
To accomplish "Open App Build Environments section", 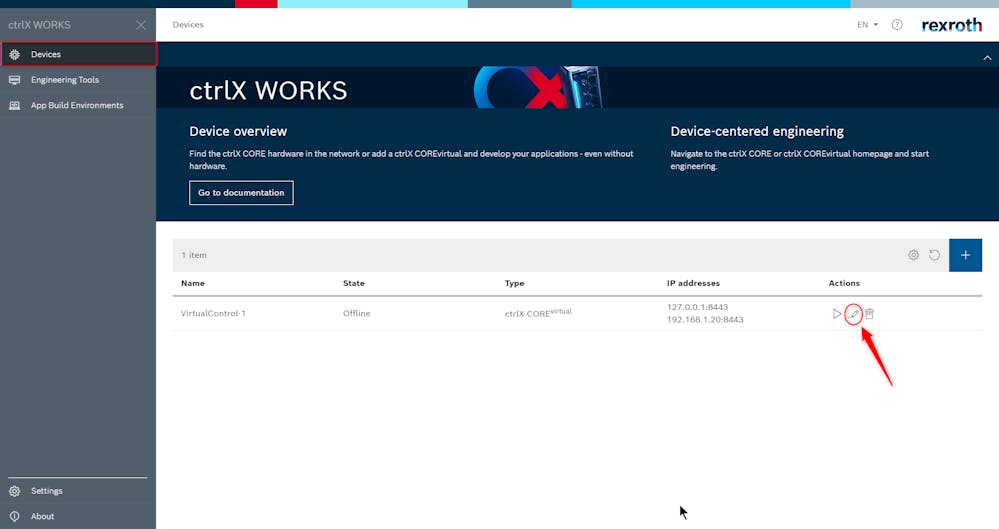I will 78,105.
